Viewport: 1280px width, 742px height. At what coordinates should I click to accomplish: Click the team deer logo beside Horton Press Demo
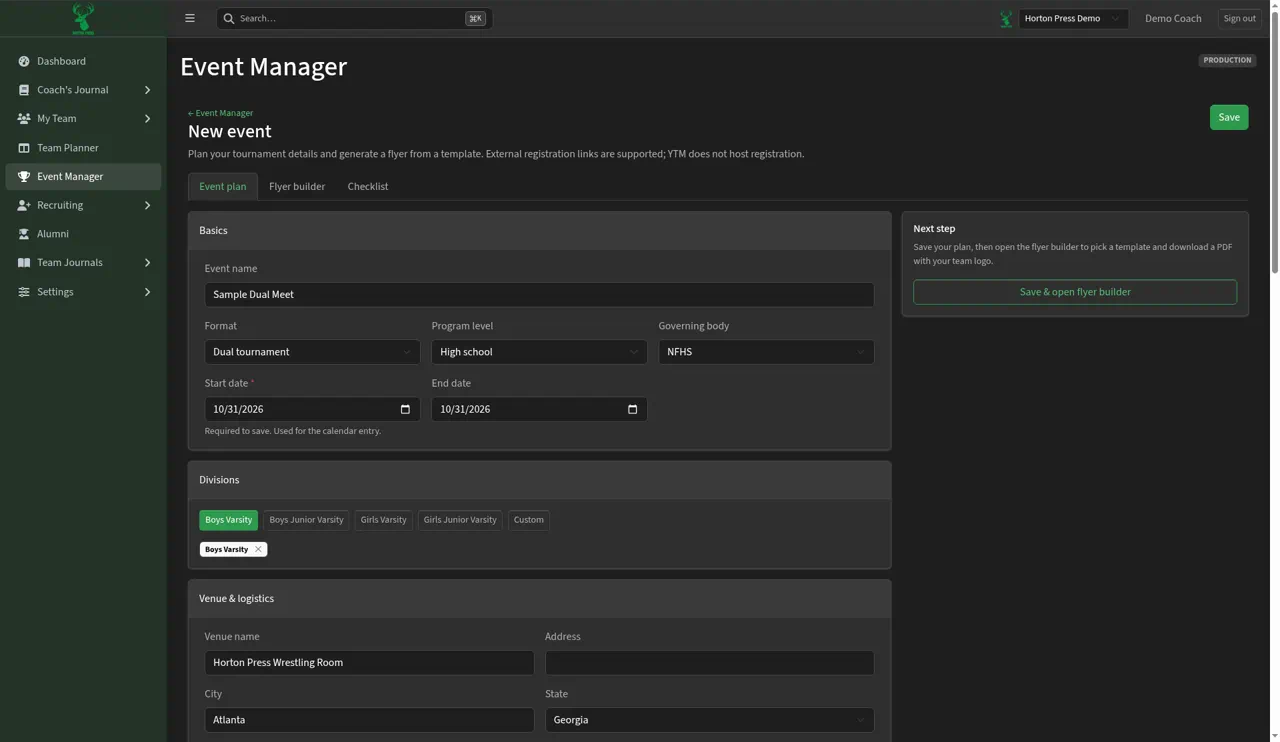(1006, 18)
